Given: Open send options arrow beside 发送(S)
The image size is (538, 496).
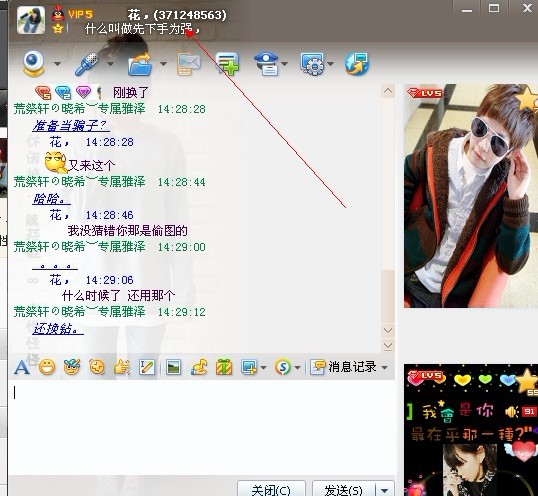Looking at the screenshot, I should 385,489.
